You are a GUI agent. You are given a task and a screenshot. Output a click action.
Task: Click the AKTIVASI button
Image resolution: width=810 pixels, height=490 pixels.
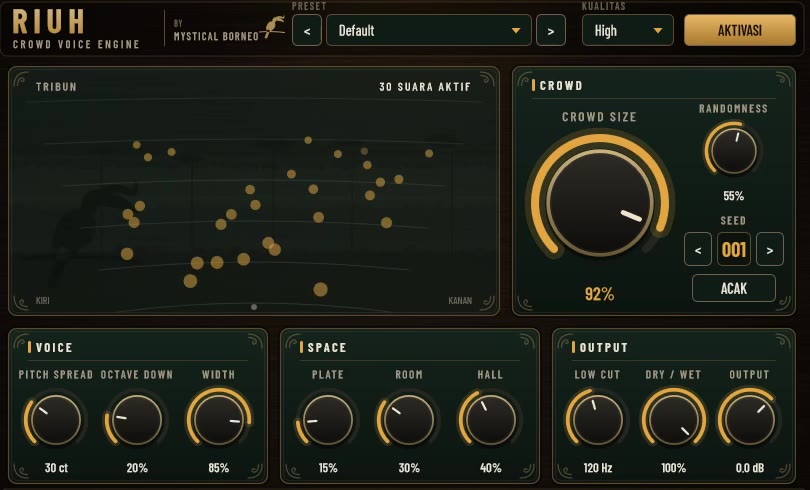pos(740,30)
